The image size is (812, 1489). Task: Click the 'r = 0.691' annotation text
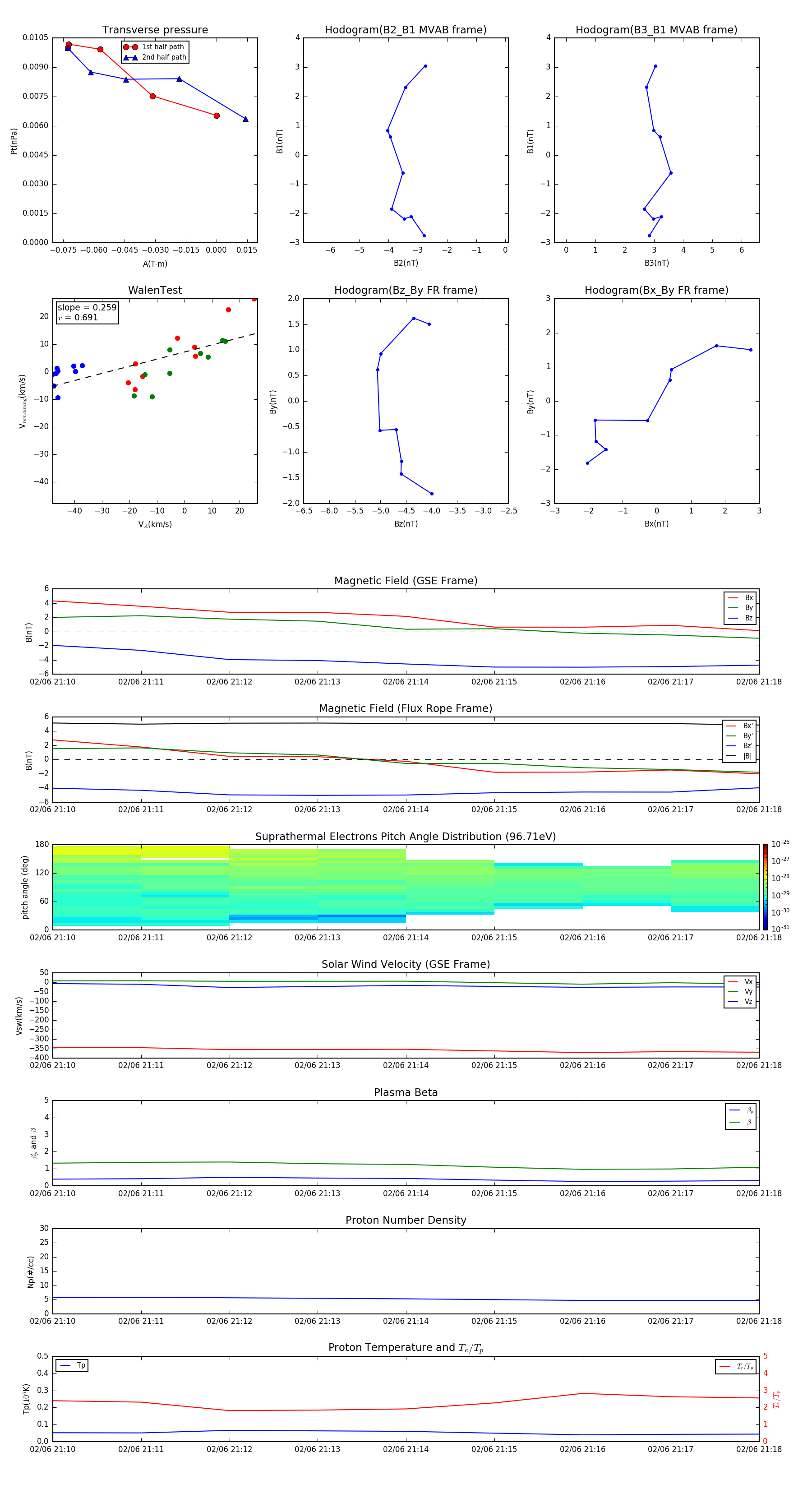pyautogui.click(x=78, y=317)
